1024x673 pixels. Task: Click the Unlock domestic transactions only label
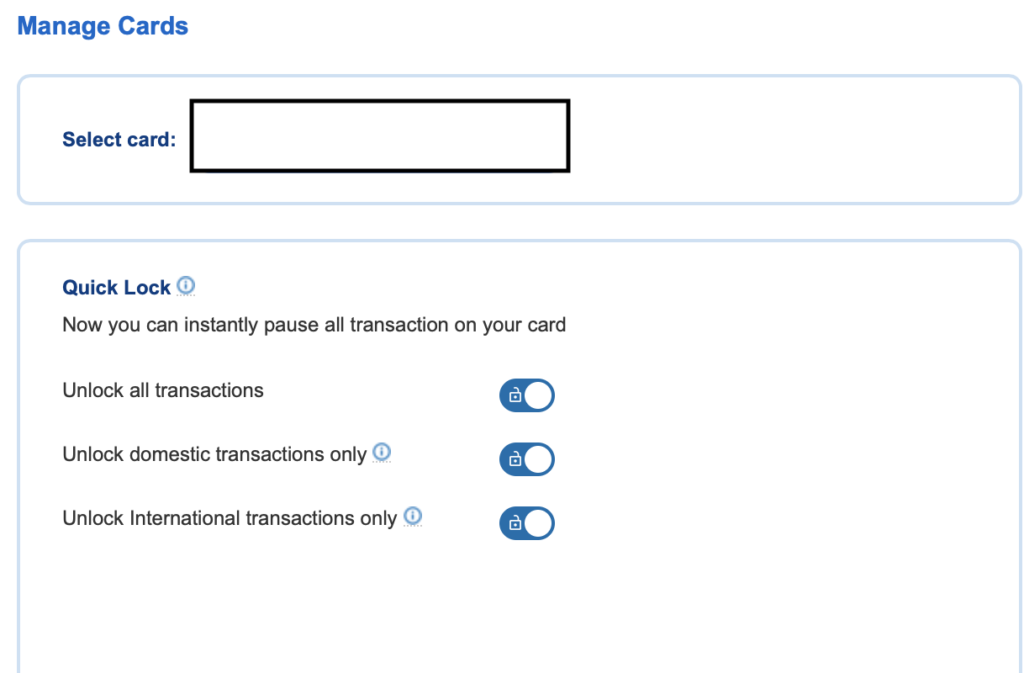coord(214,454)
